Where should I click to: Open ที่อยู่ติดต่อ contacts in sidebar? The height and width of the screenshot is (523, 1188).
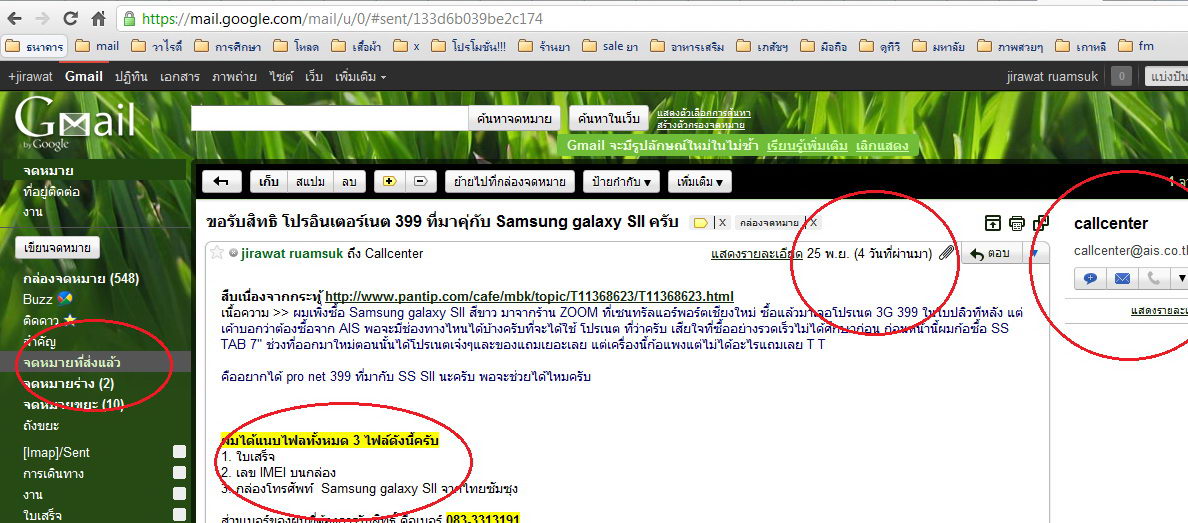[x=52, y=191]
